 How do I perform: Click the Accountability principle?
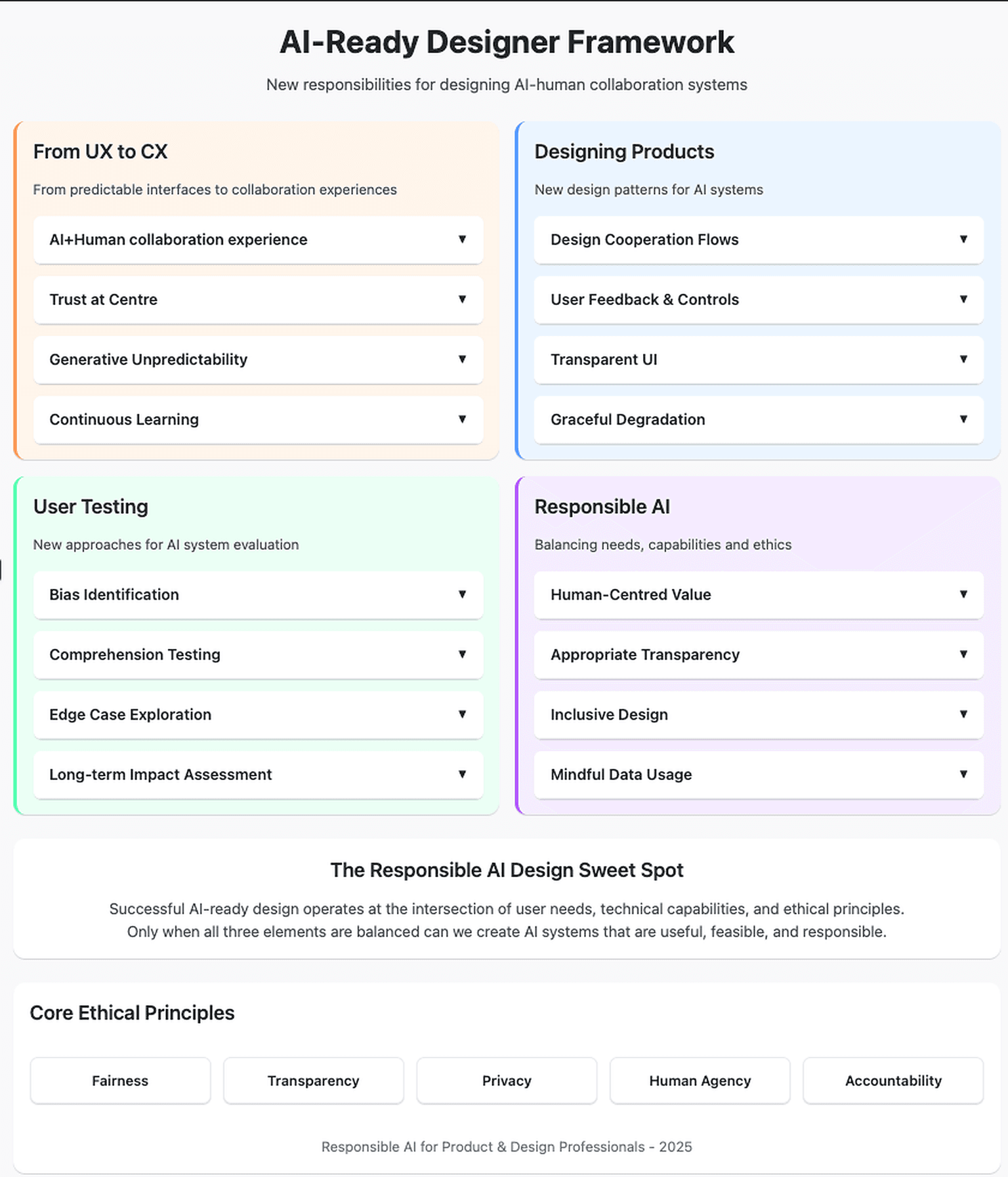click(892, 1081)
